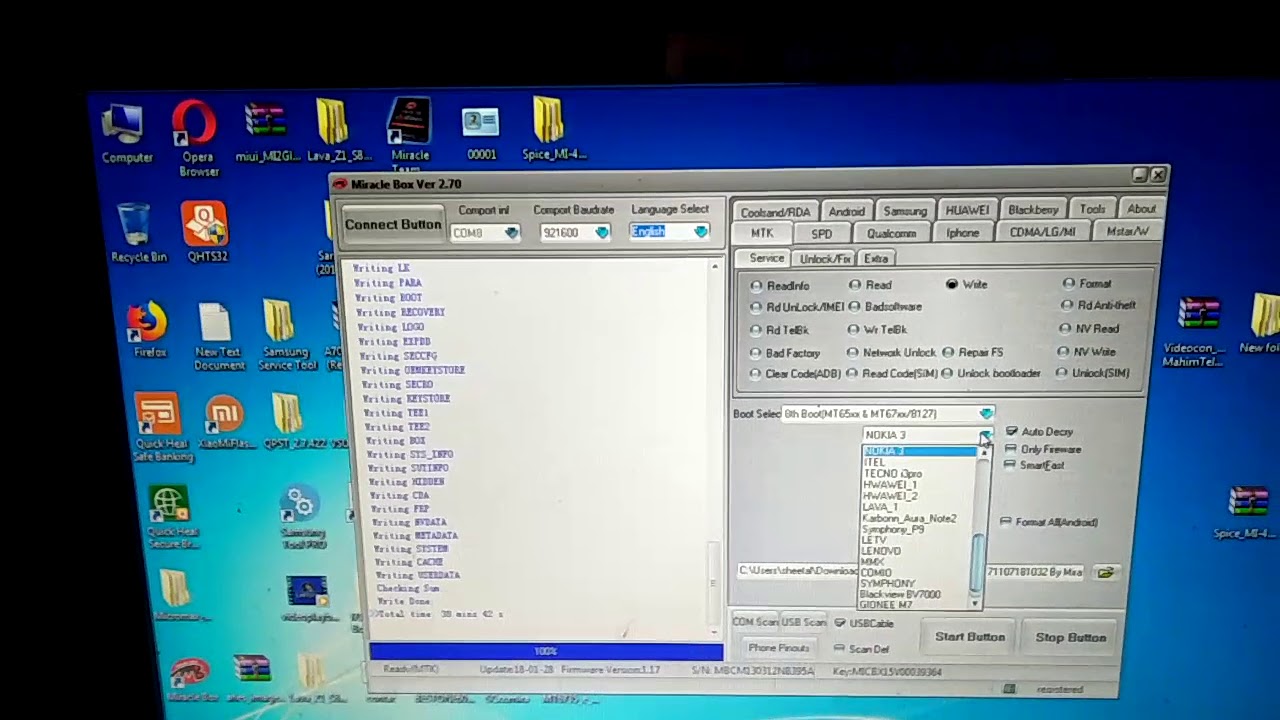Select the QHTS32 desktop shortcut
The height and width of the screenshot is (720, 1280).
pos(206,231)
